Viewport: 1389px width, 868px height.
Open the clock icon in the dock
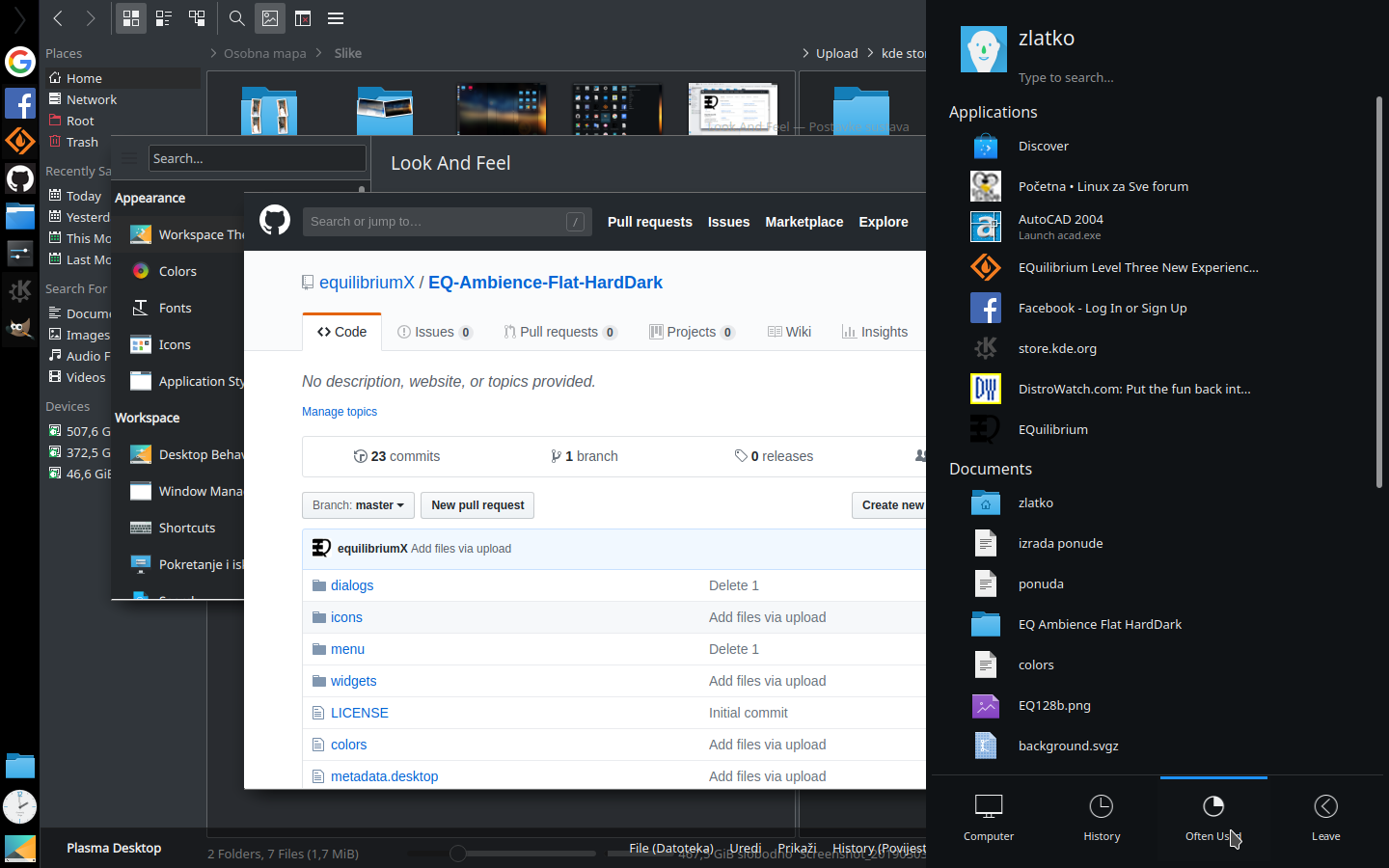pos(20,806)
